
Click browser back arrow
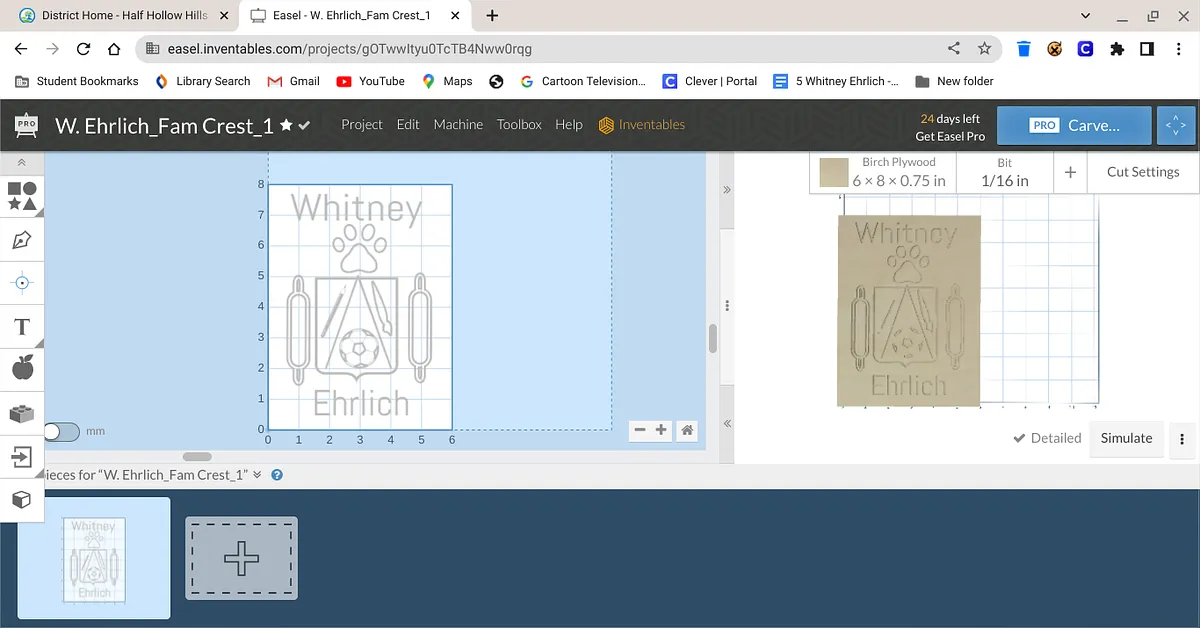click(21, 49)
